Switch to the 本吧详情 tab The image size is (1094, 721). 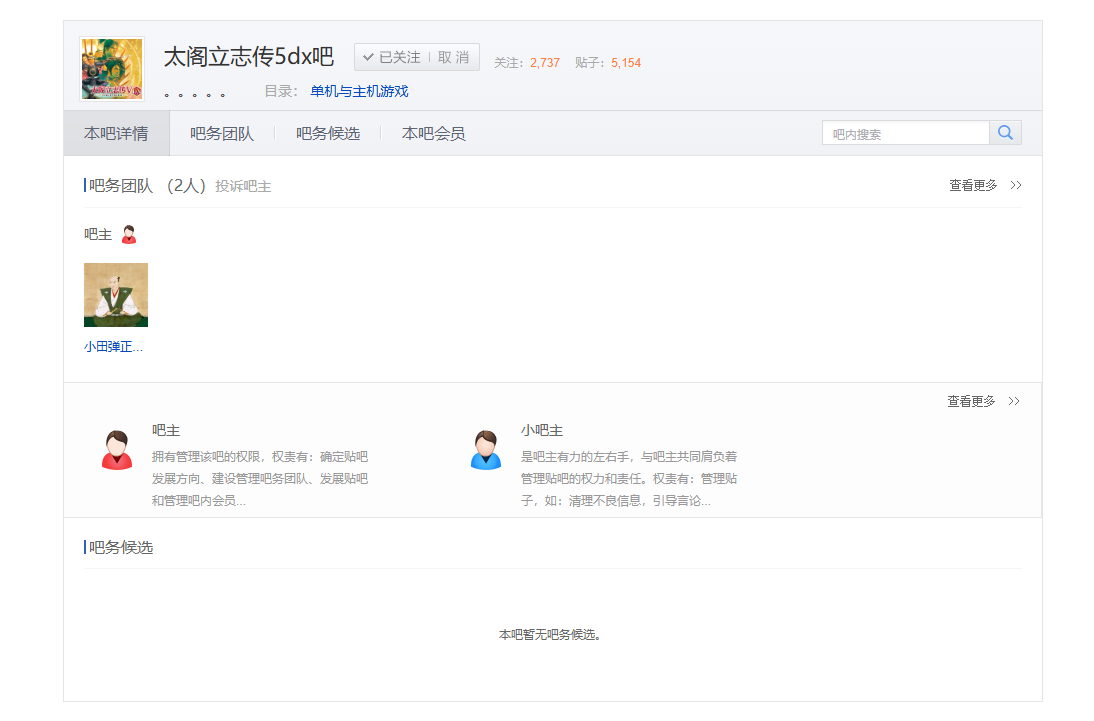coord(116,133)
